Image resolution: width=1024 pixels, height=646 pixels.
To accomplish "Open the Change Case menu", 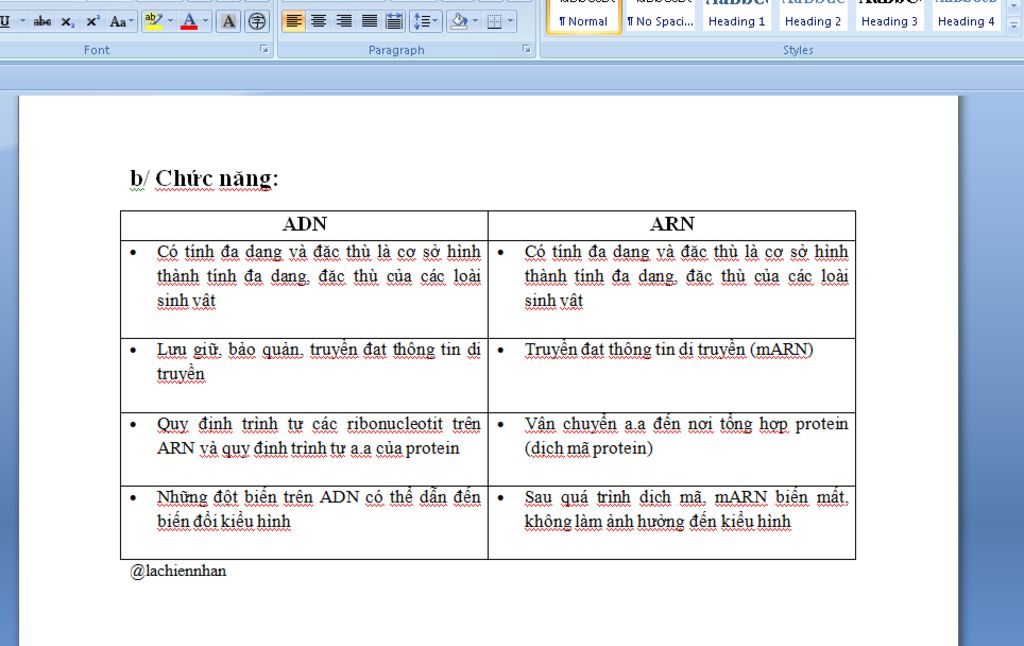I will point(121,22).
